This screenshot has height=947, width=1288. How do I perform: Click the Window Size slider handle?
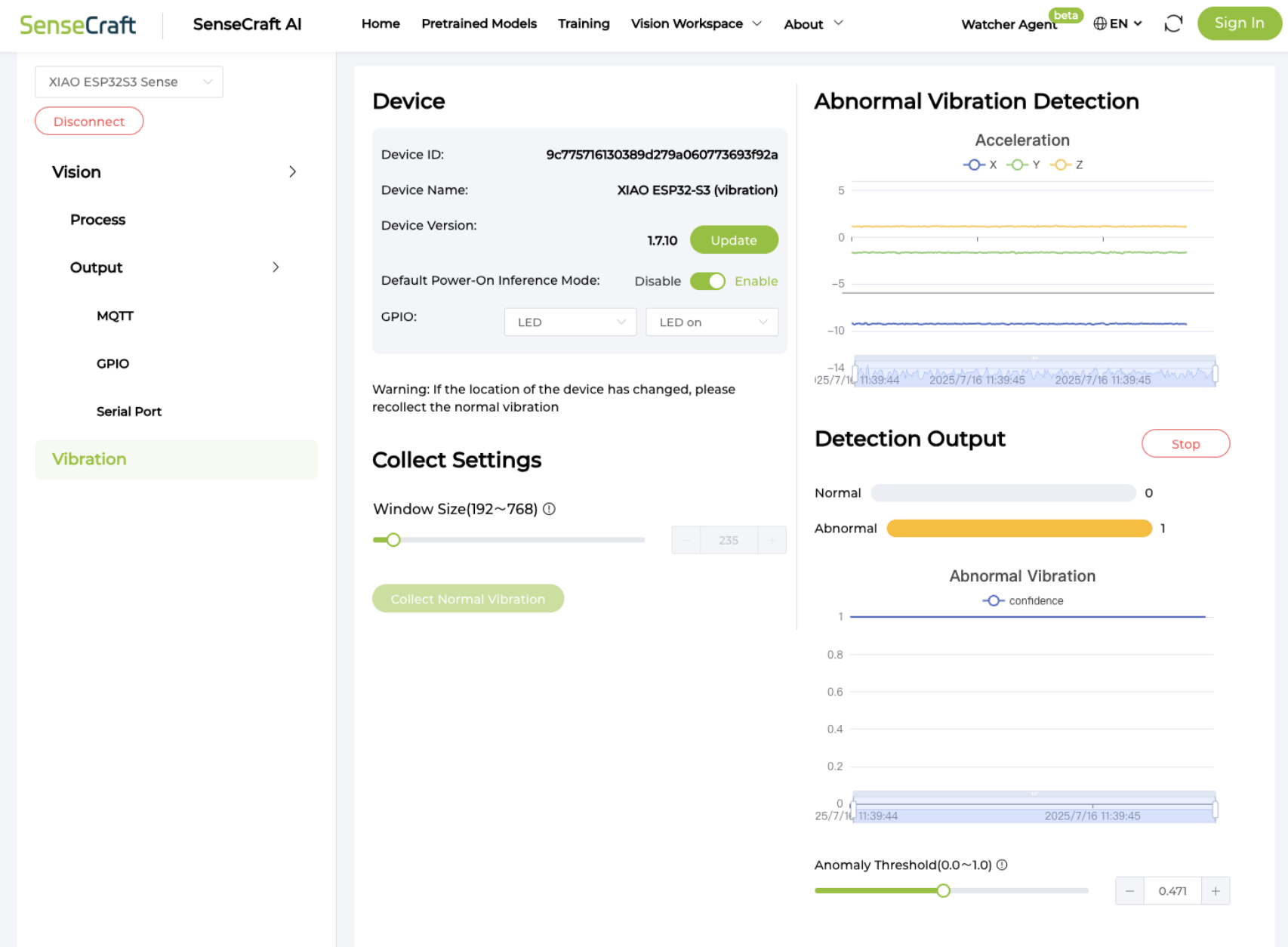coord(393,539)
